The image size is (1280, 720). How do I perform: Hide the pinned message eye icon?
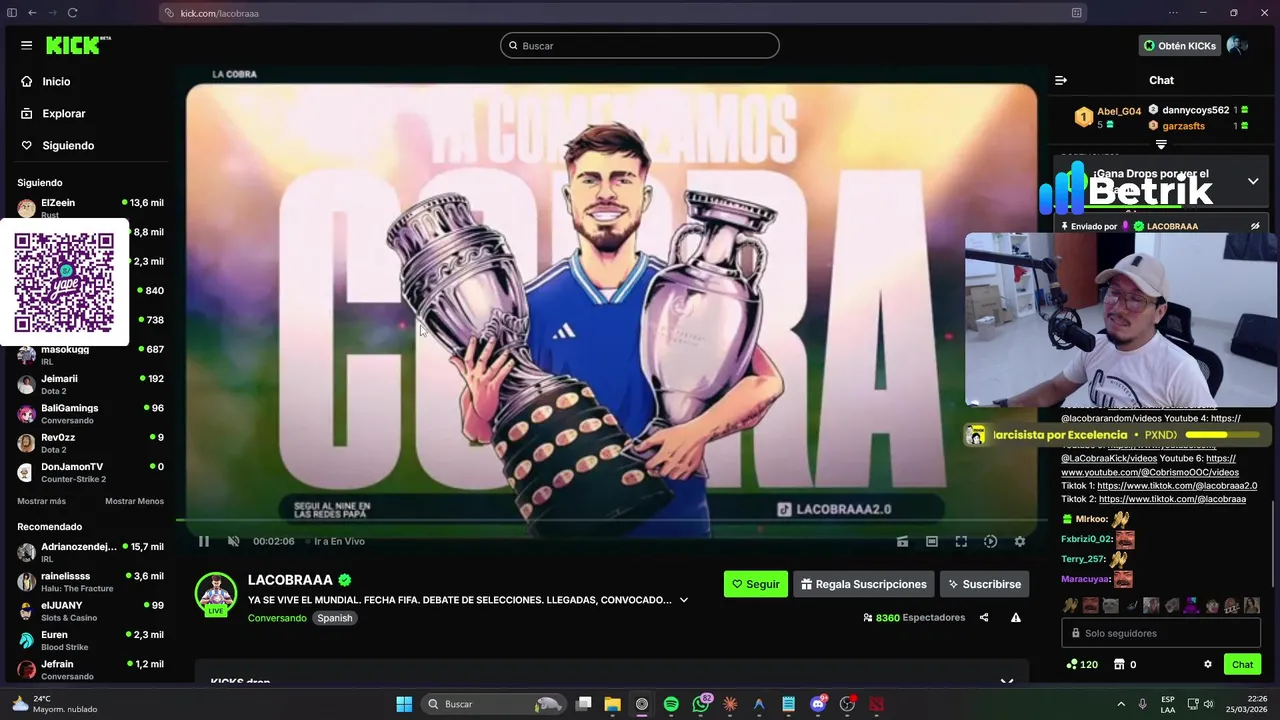pyautogui.click(x=1255, y=226)
